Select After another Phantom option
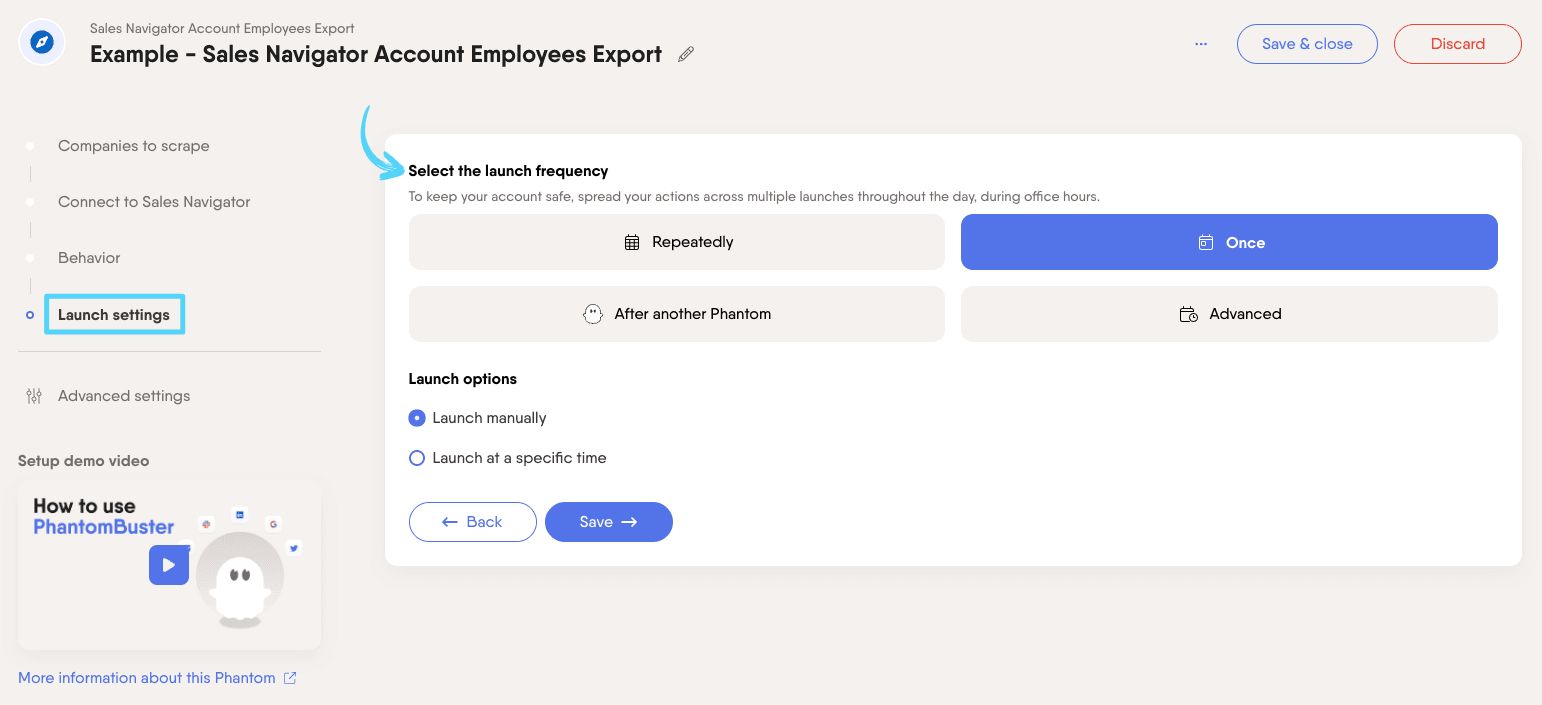This screenshot has height=705, width=1542. [677, 314]
